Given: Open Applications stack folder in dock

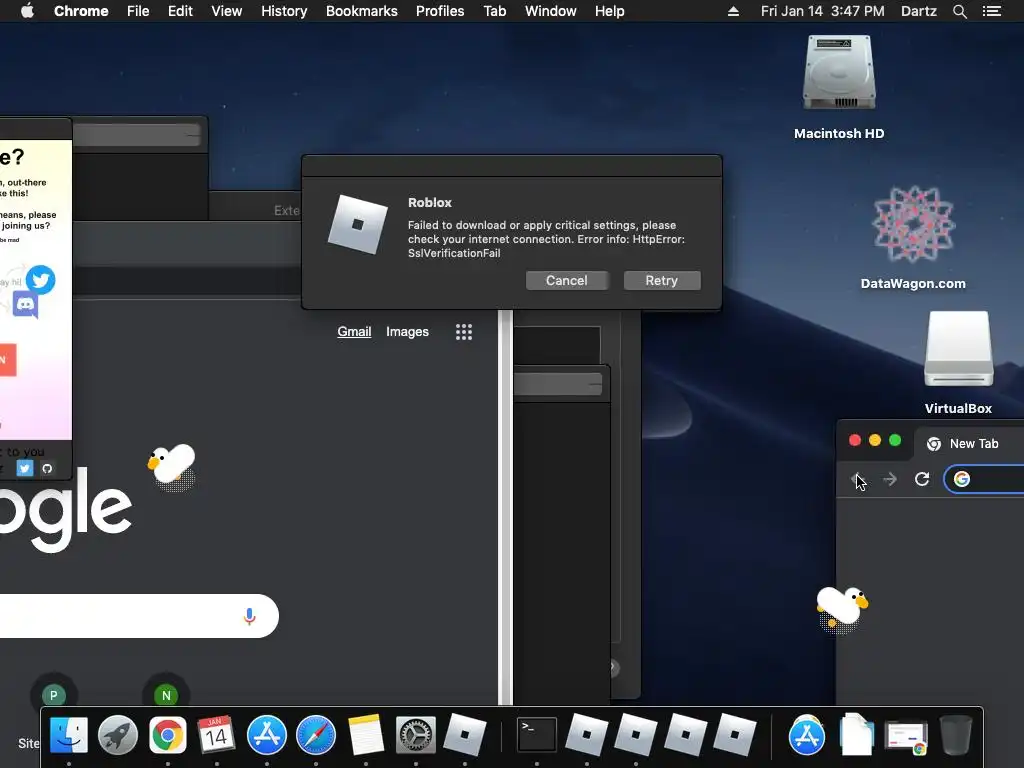Looking at the screenshot, I should [807, 735].
